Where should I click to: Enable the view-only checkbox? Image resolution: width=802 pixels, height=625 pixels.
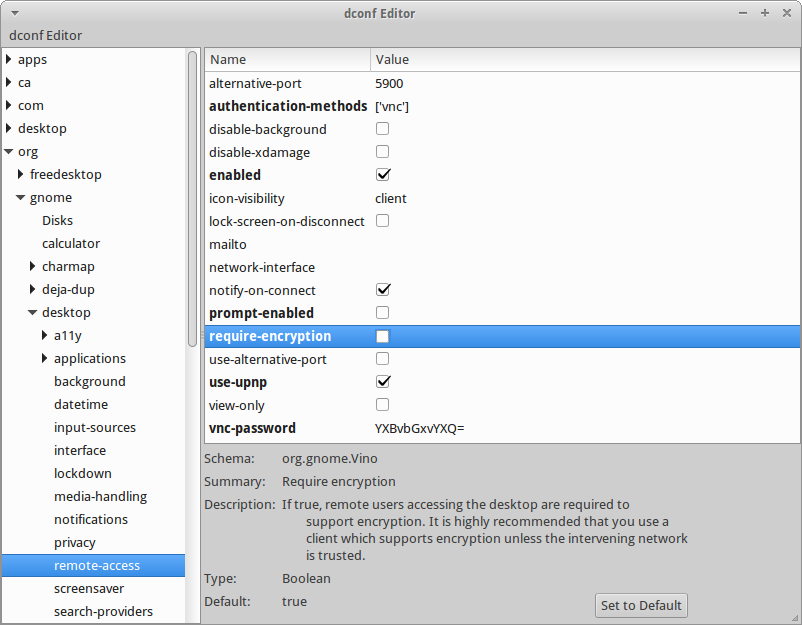[382, 405]
